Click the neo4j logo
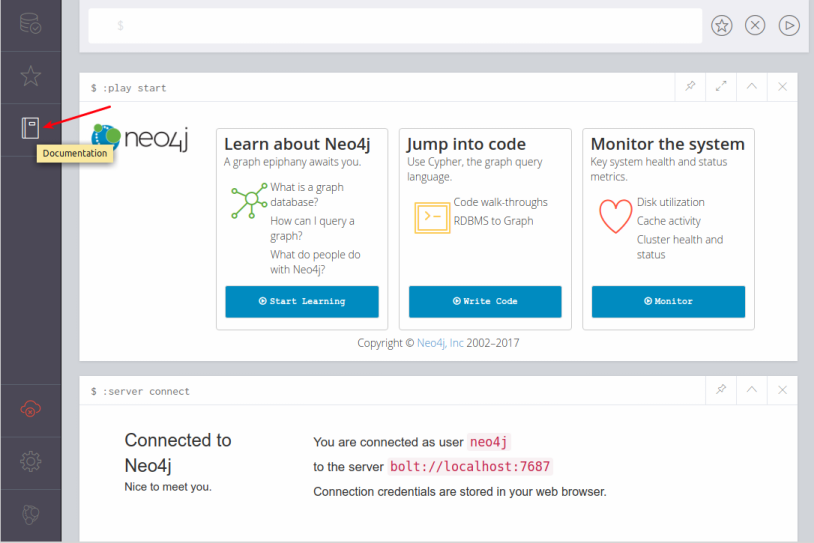 (x=140, y=139)
